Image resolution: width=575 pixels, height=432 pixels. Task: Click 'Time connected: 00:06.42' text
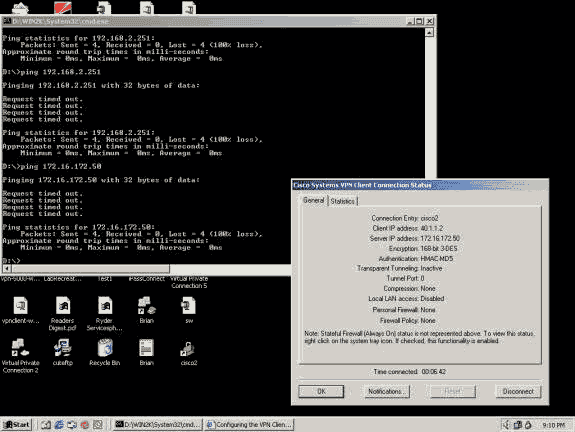click(x=410, y=371)
